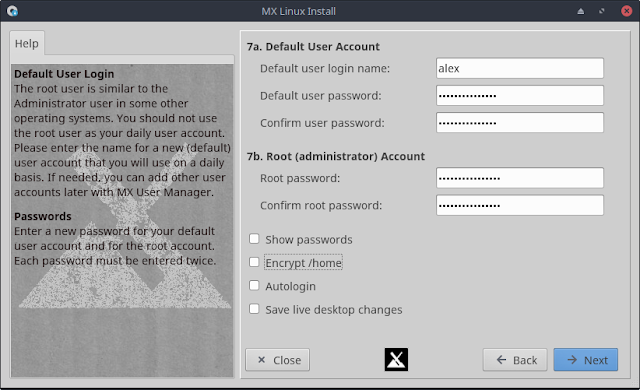
Task: Click the '7b. Root (administrator) Account' heading
Action: pos(336,156)
